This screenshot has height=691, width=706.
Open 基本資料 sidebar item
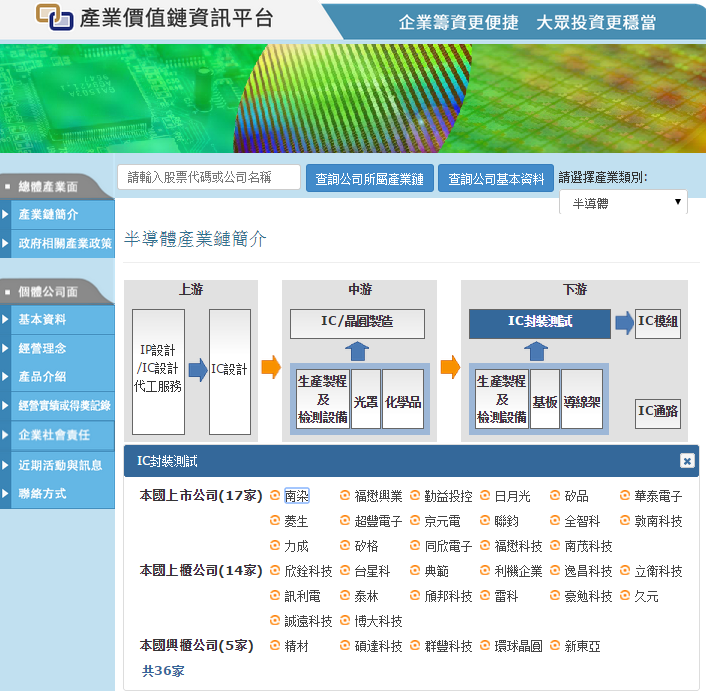pyautogui.click(x=58, y=320)
